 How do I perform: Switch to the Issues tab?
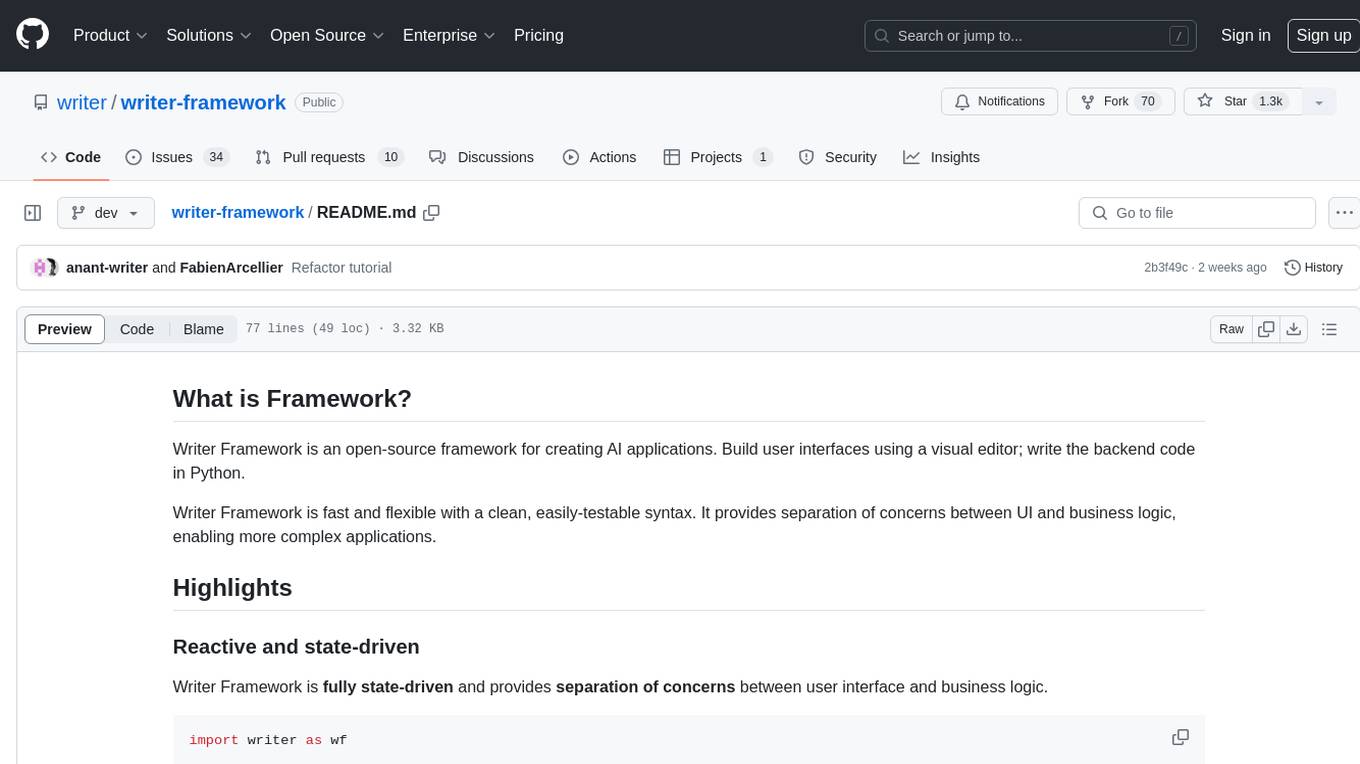177,157
